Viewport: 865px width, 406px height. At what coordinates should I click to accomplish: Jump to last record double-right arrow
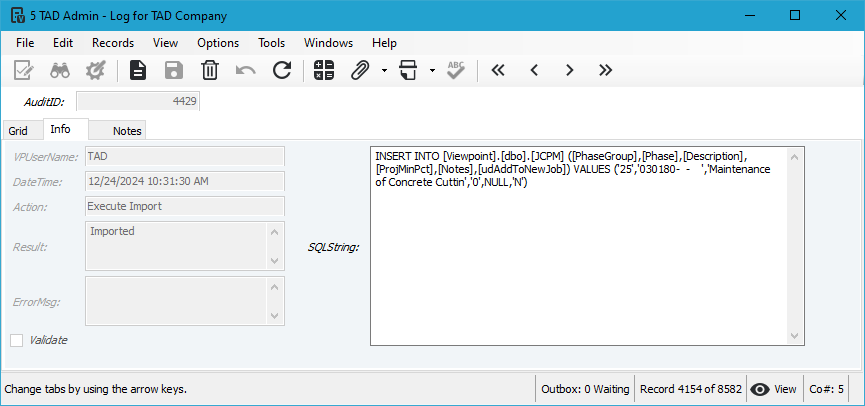click(606, 70)
